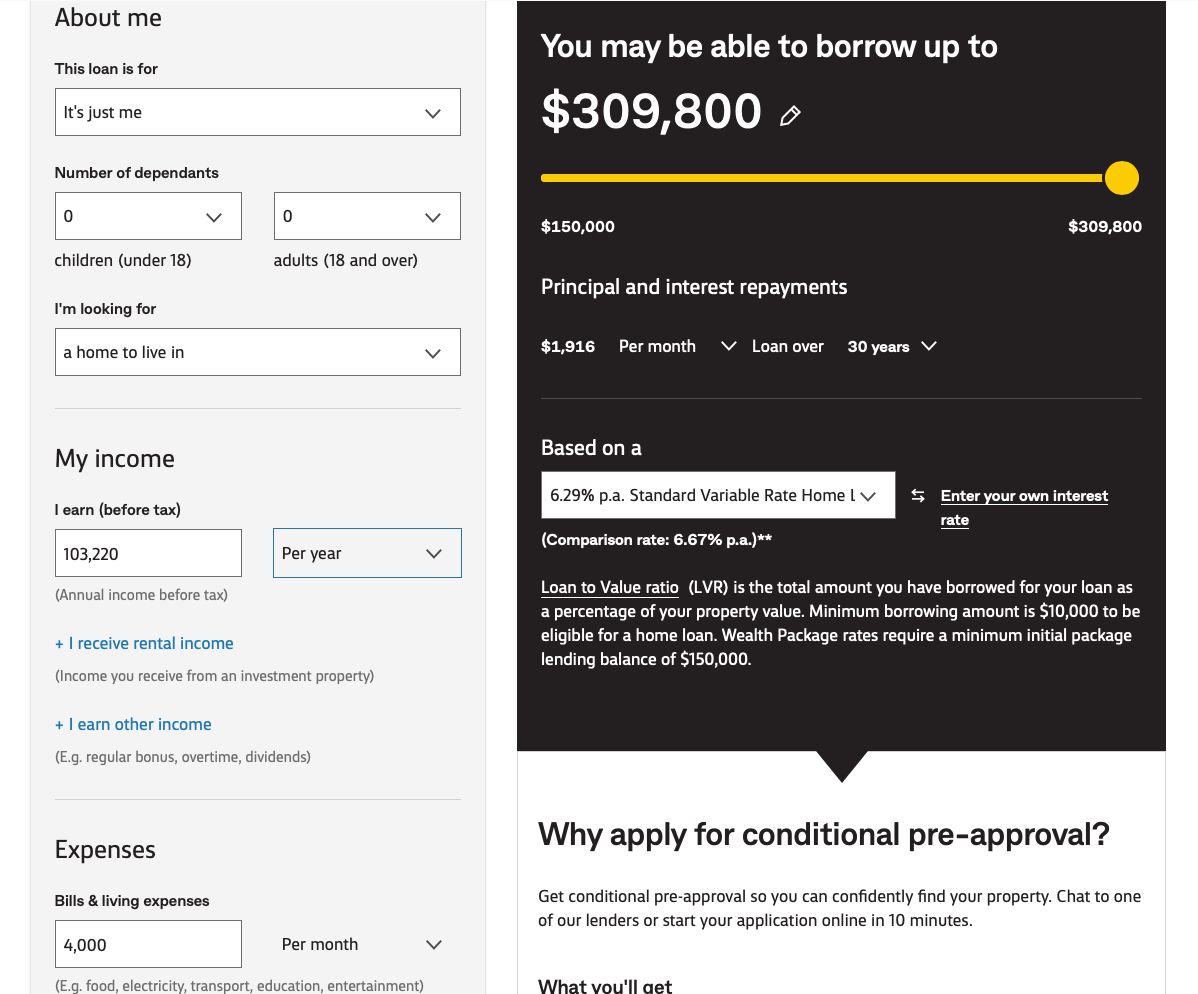Click bills & living expenses input field
Image resolution: width=1198 pixels, height=994 pixels.
coord(148,944)
